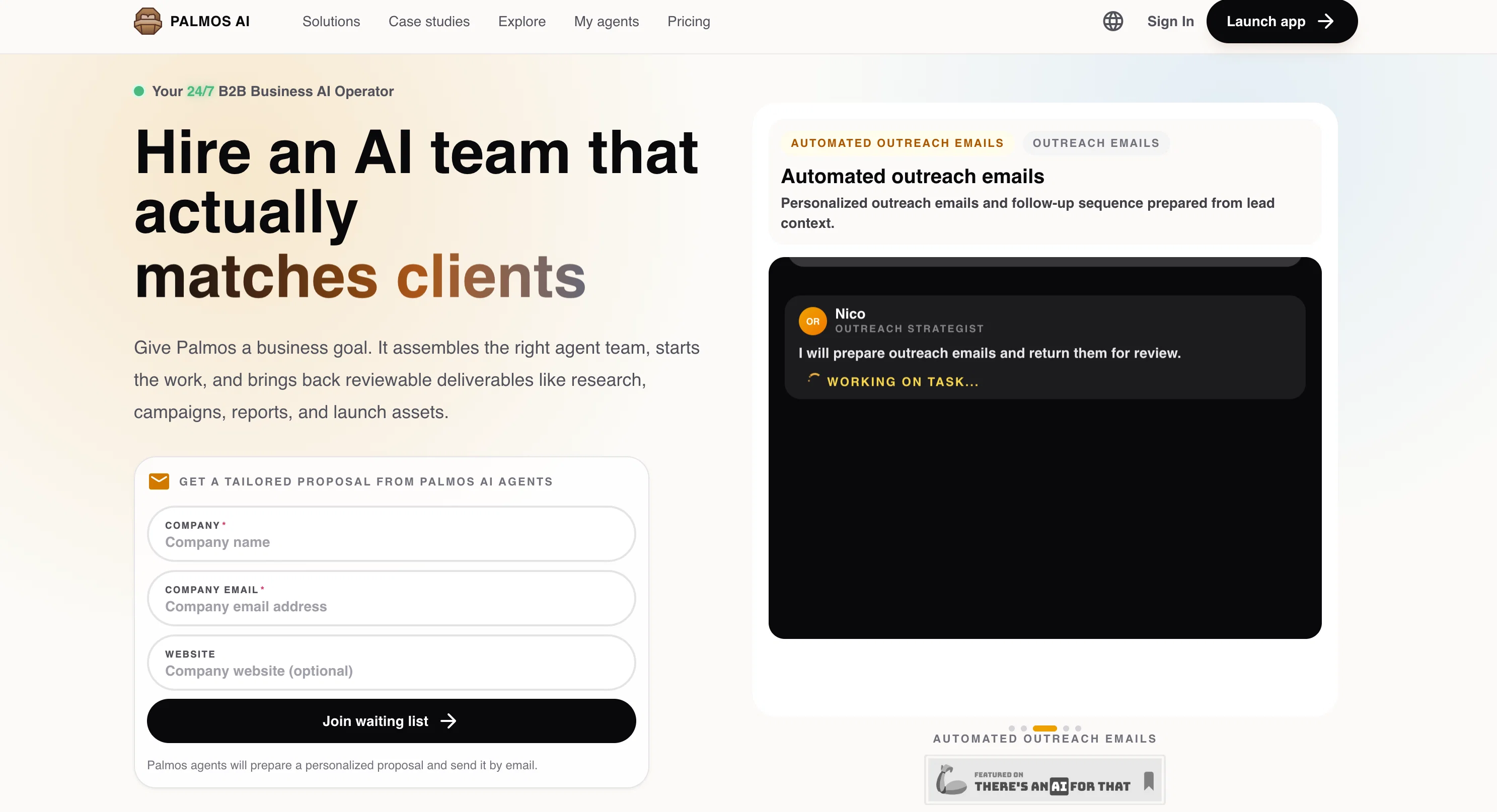Click the OR avatar next to Nico
Viewport: 1497px width, 812px height.
pos(812,321)
